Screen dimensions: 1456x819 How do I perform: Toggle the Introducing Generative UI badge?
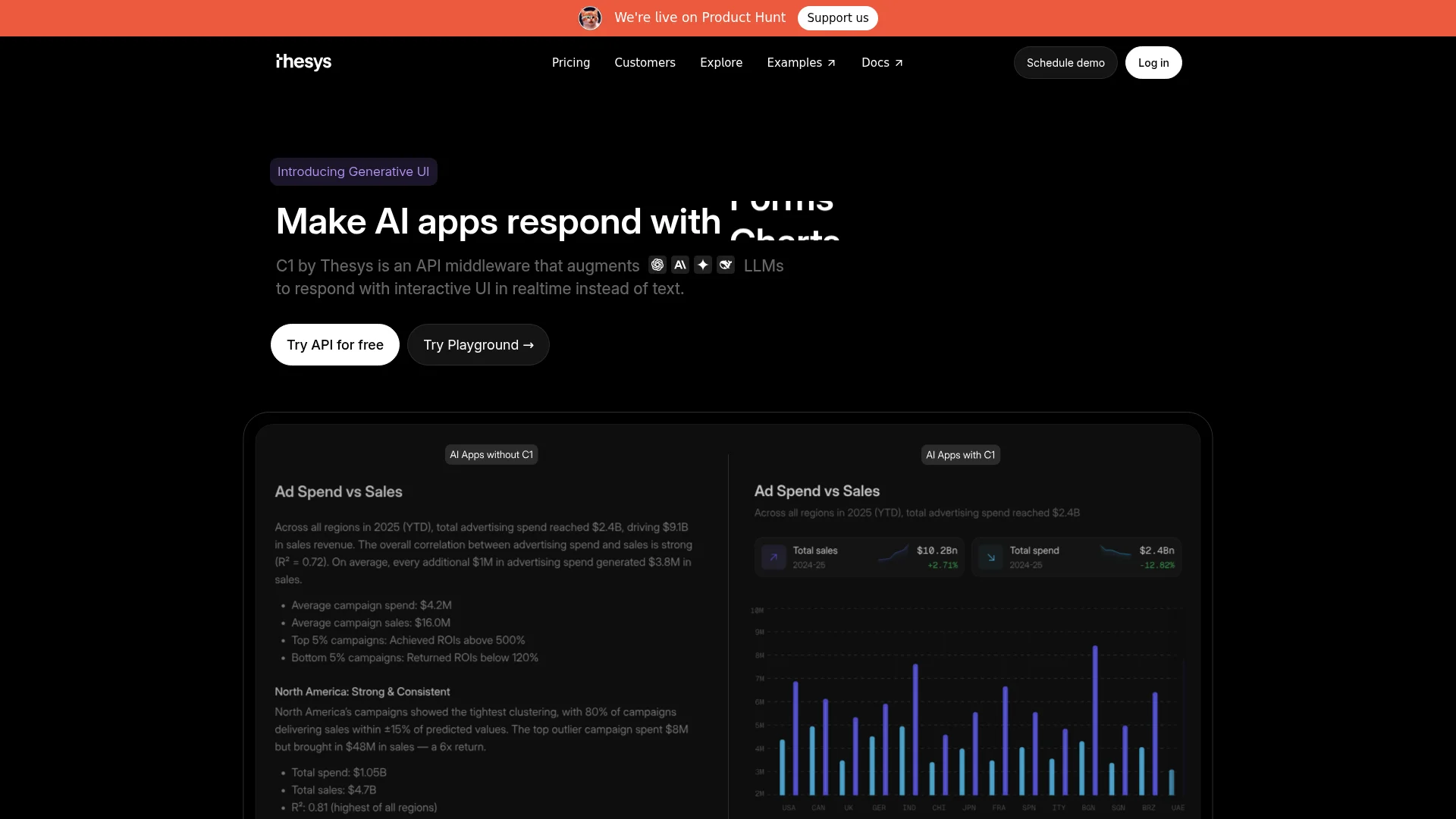click(x=353, y=171)
